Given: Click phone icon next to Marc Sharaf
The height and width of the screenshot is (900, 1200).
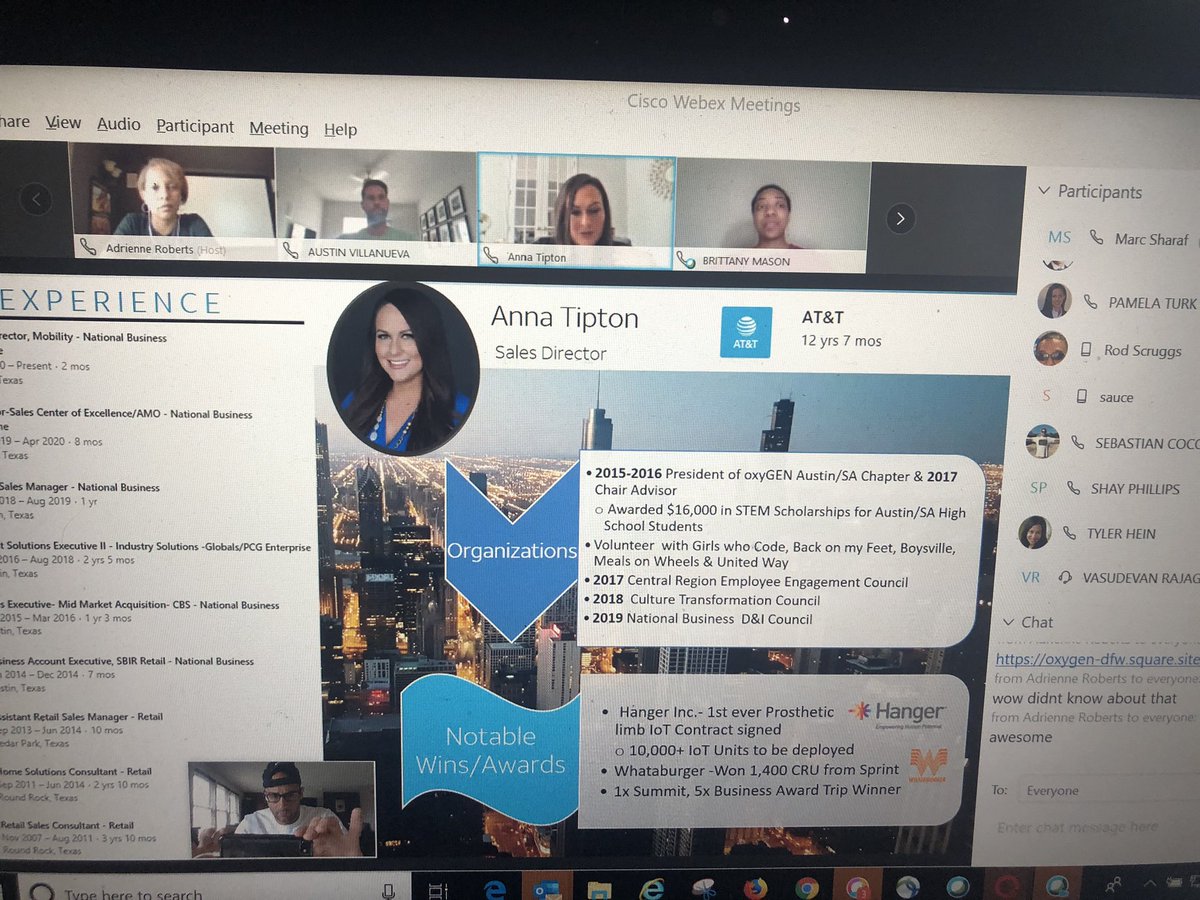Looking at the screenshot, I should [1097, 238].
